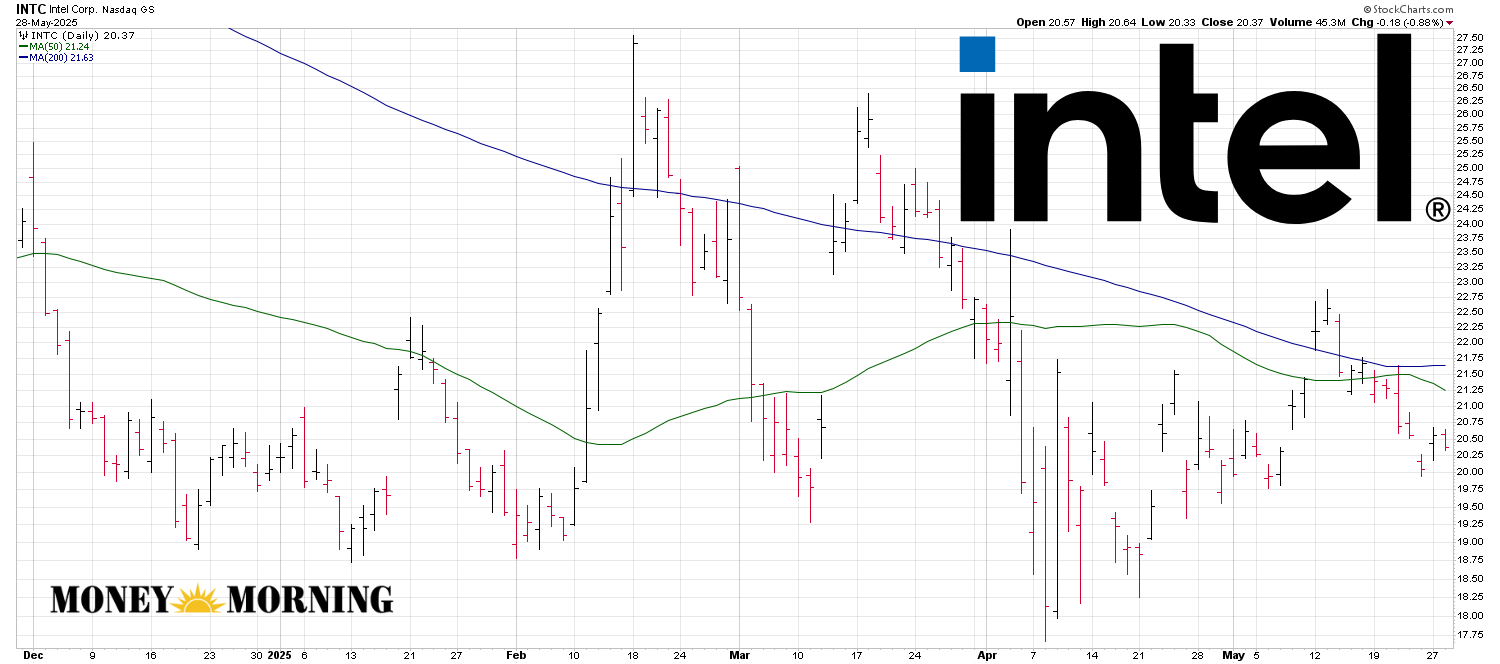Screen dimensions: 1500x664
Task: Click the blue square in the Intel logo
Action: [977, 54]
